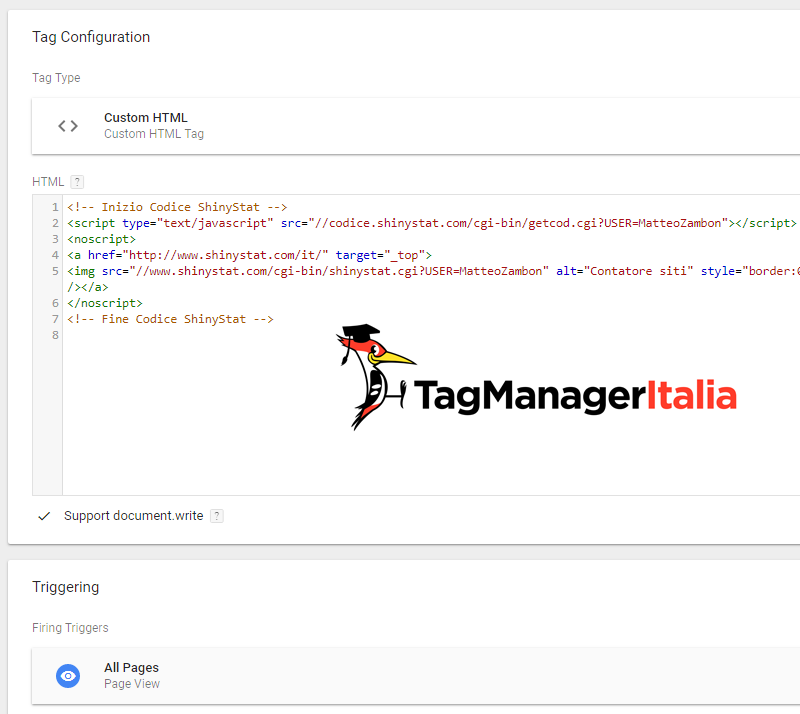Click the closing </noscript> line
The height and width of the screenshot is (714, 800).
coord(105,303)
